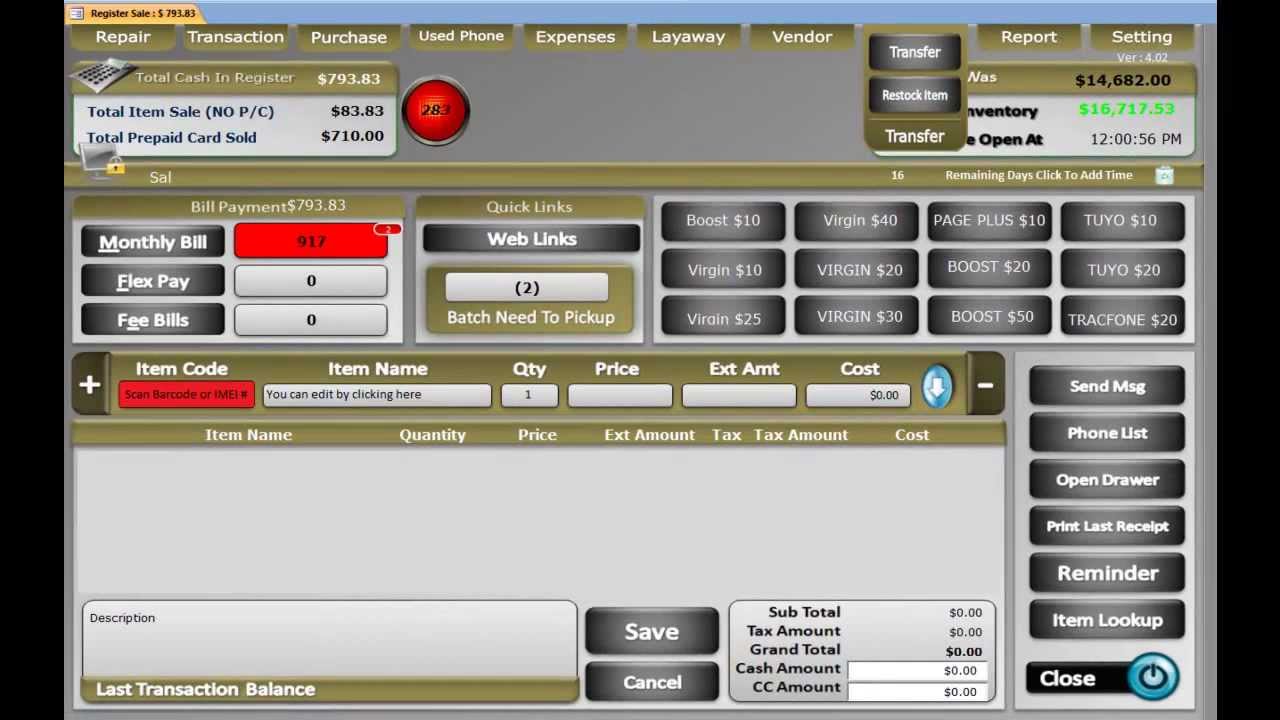
Task: Click the Ext Amt input field
Action: 739,395
